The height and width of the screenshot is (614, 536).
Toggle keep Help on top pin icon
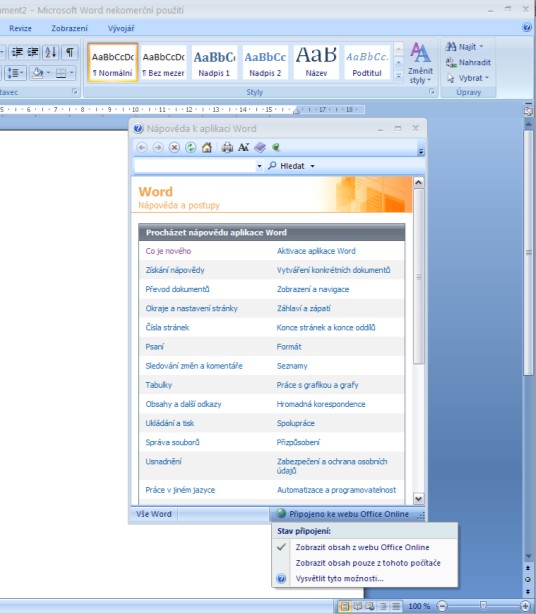click(x=276, y=147)
